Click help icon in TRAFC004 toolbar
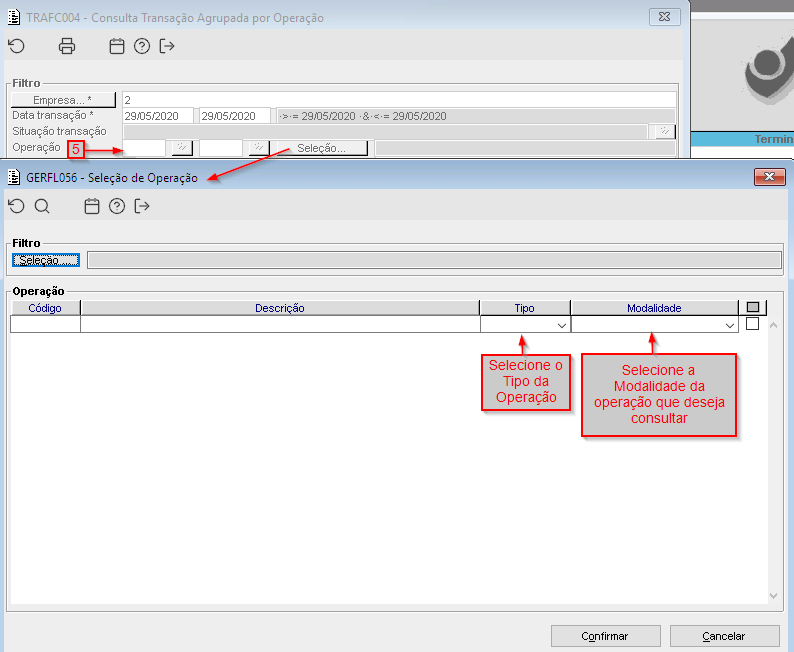Image resolution: width=794 pixels, height=652 pixels. pos(142,46)
